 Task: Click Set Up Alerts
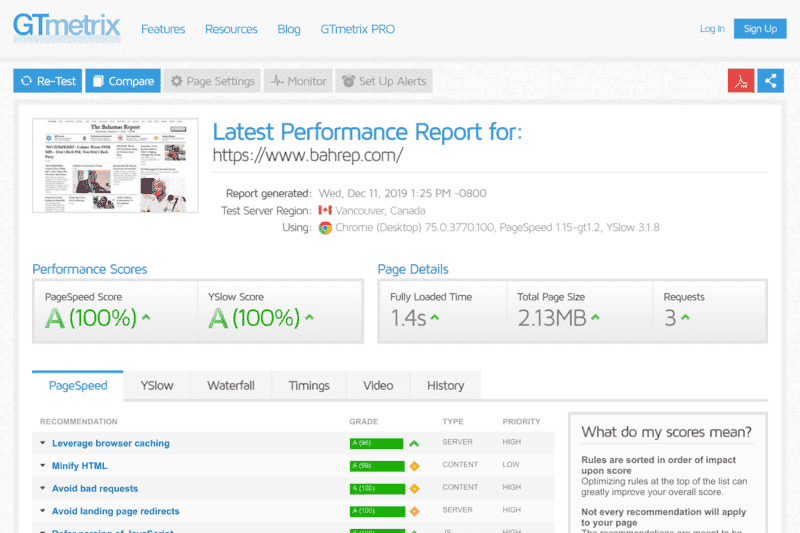click(384, 81)
